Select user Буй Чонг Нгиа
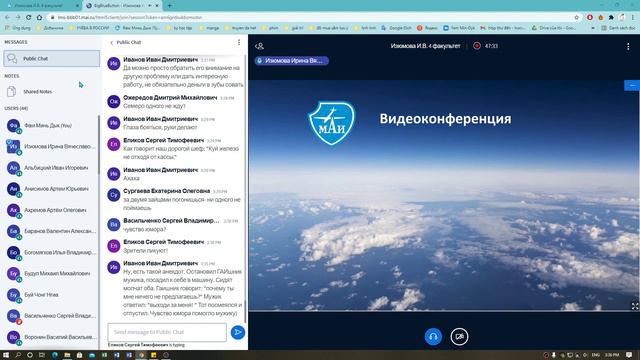 pos(50,295)
